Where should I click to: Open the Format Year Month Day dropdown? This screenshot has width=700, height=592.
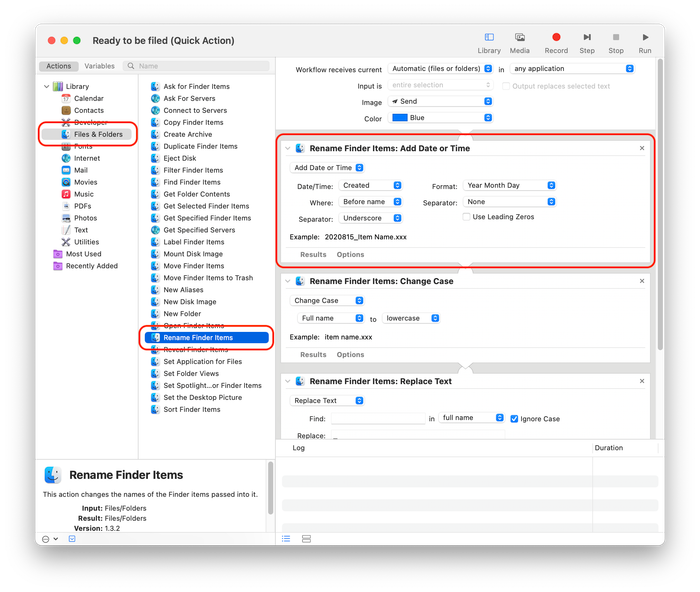(x=509, y=185)
